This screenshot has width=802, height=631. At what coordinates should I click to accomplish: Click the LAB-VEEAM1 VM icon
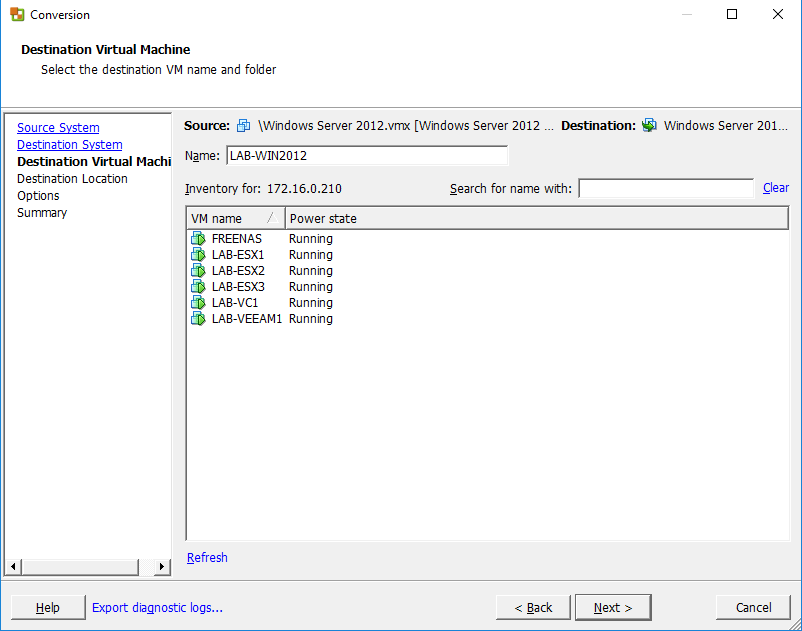[x=198, y=319]
